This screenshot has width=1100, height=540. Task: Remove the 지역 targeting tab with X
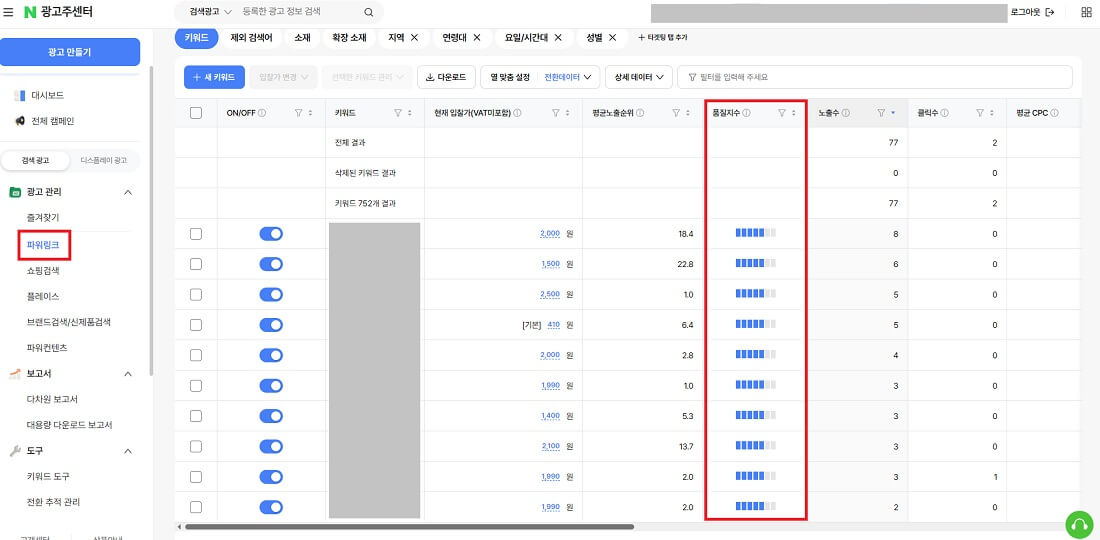415,37
